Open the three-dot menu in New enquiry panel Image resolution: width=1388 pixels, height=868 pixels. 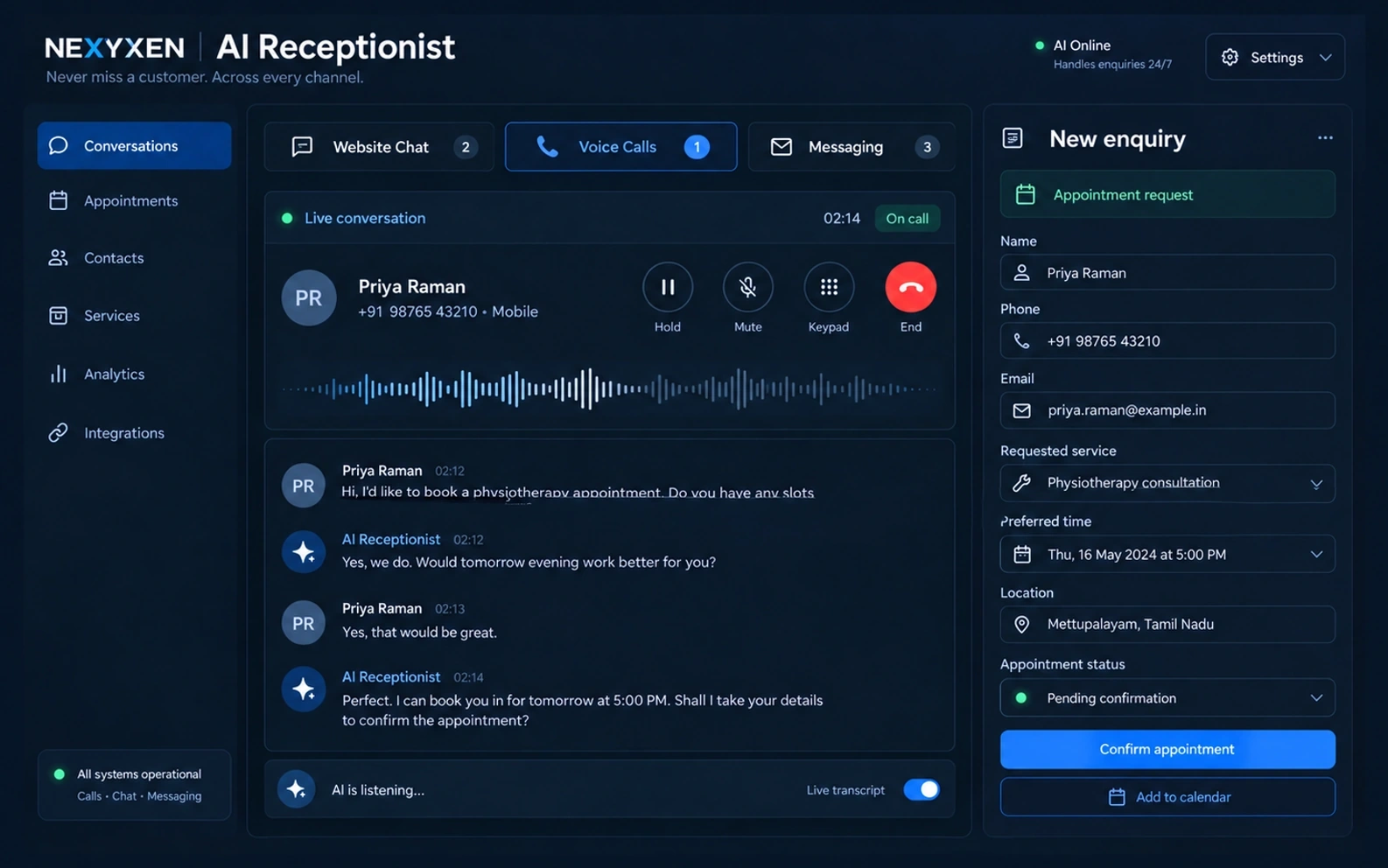pos(1325,137)
